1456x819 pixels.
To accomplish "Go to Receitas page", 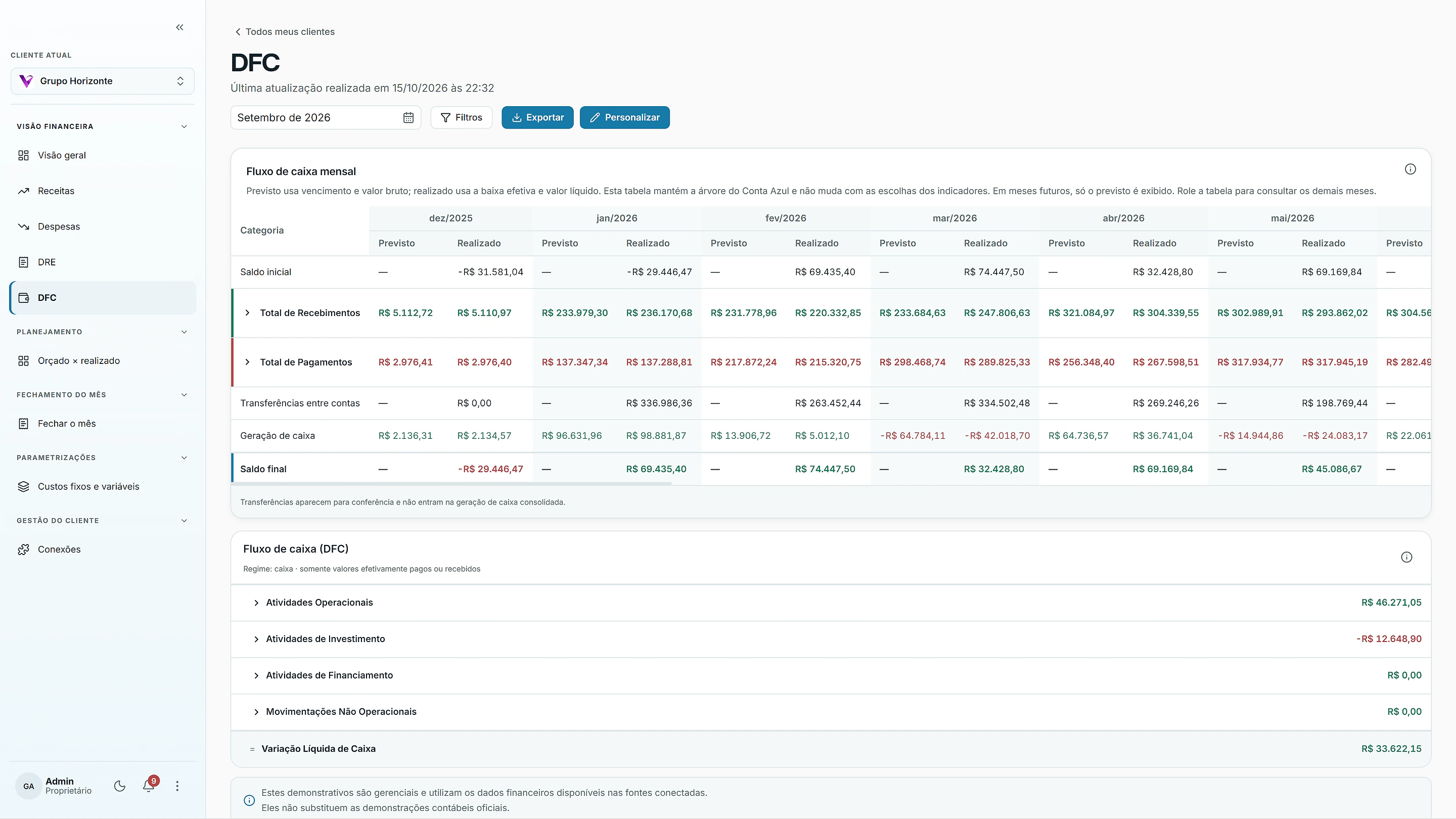I will click(102, 191).
